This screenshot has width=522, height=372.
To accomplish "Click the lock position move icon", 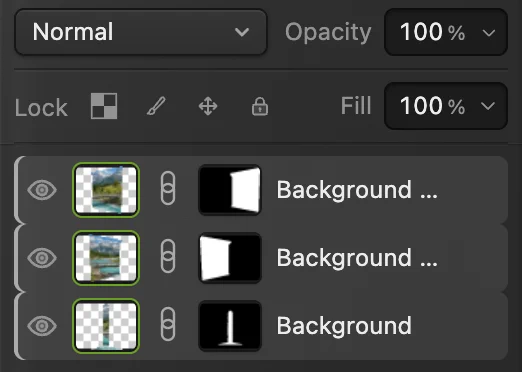I will (208, 106).
